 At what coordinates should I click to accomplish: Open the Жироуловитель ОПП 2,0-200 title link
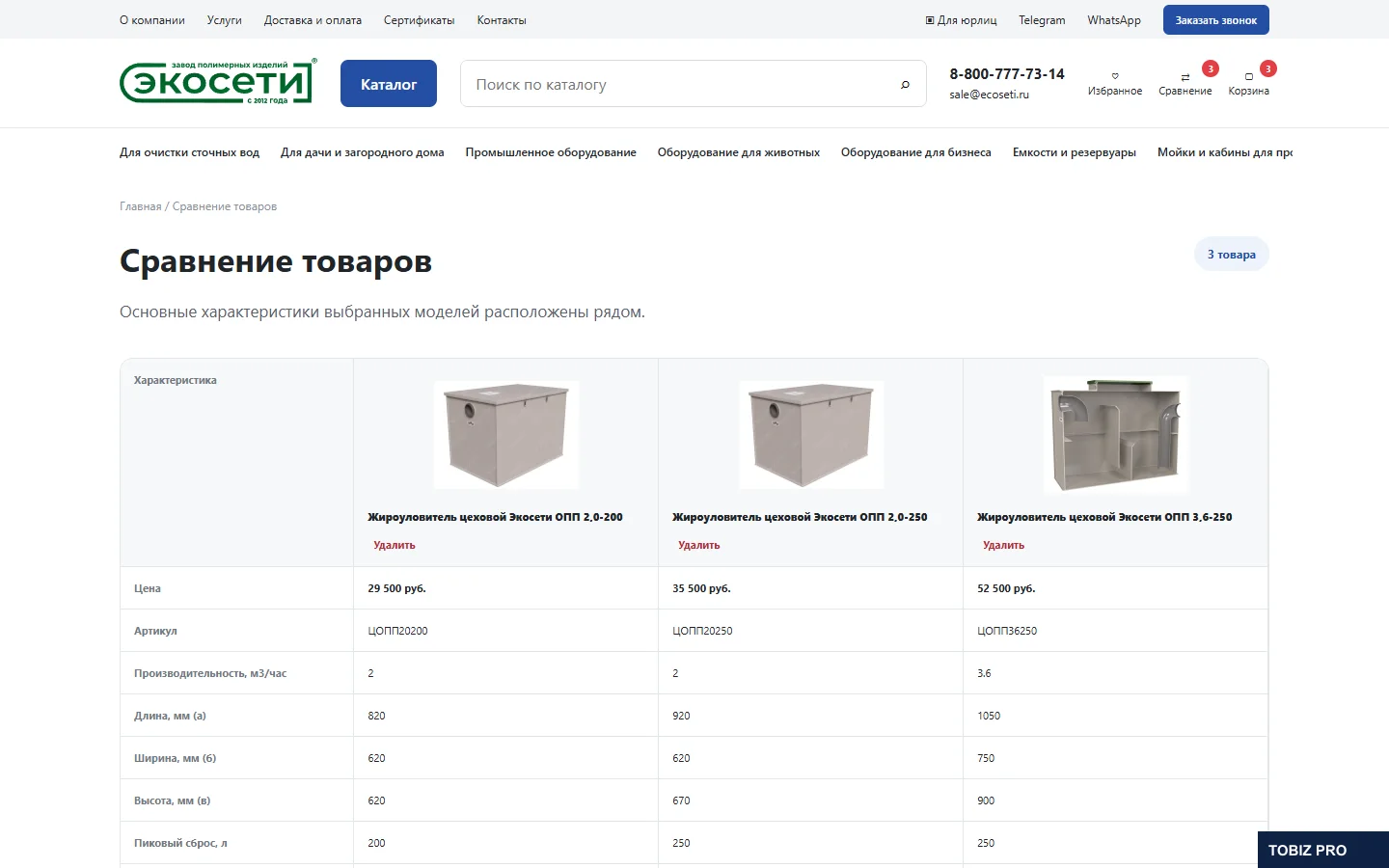[x=495, y=517]
